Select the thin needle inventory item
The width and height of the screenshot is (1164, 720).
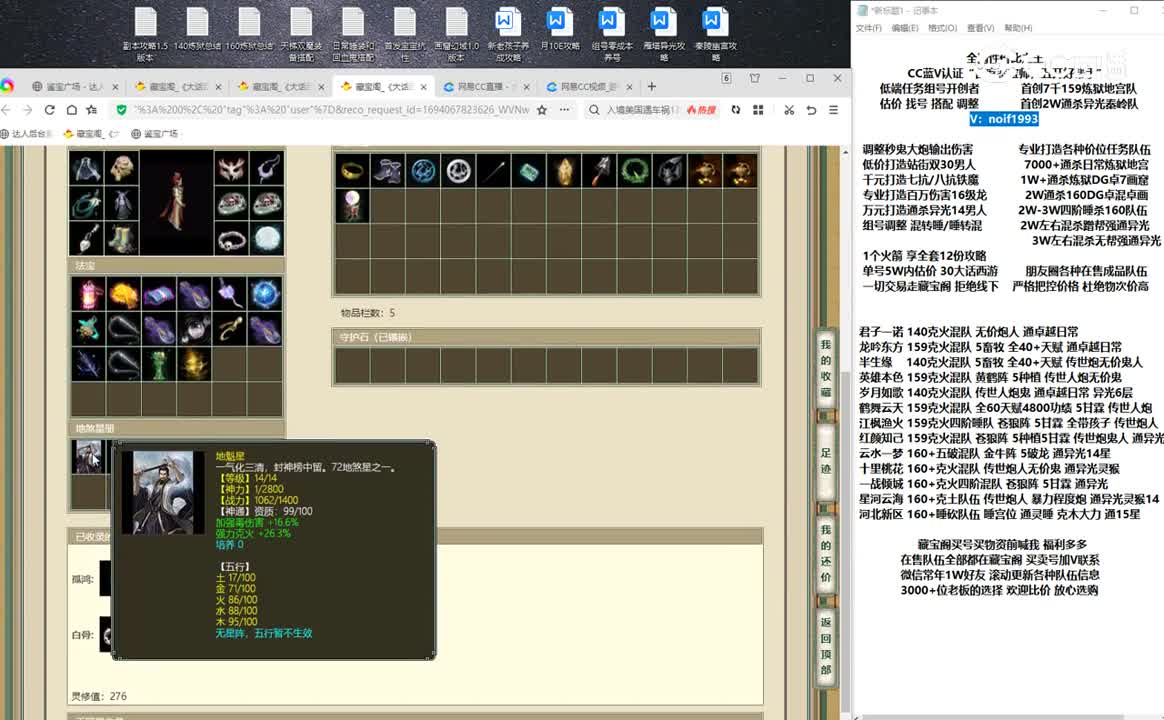coord(494,171)
